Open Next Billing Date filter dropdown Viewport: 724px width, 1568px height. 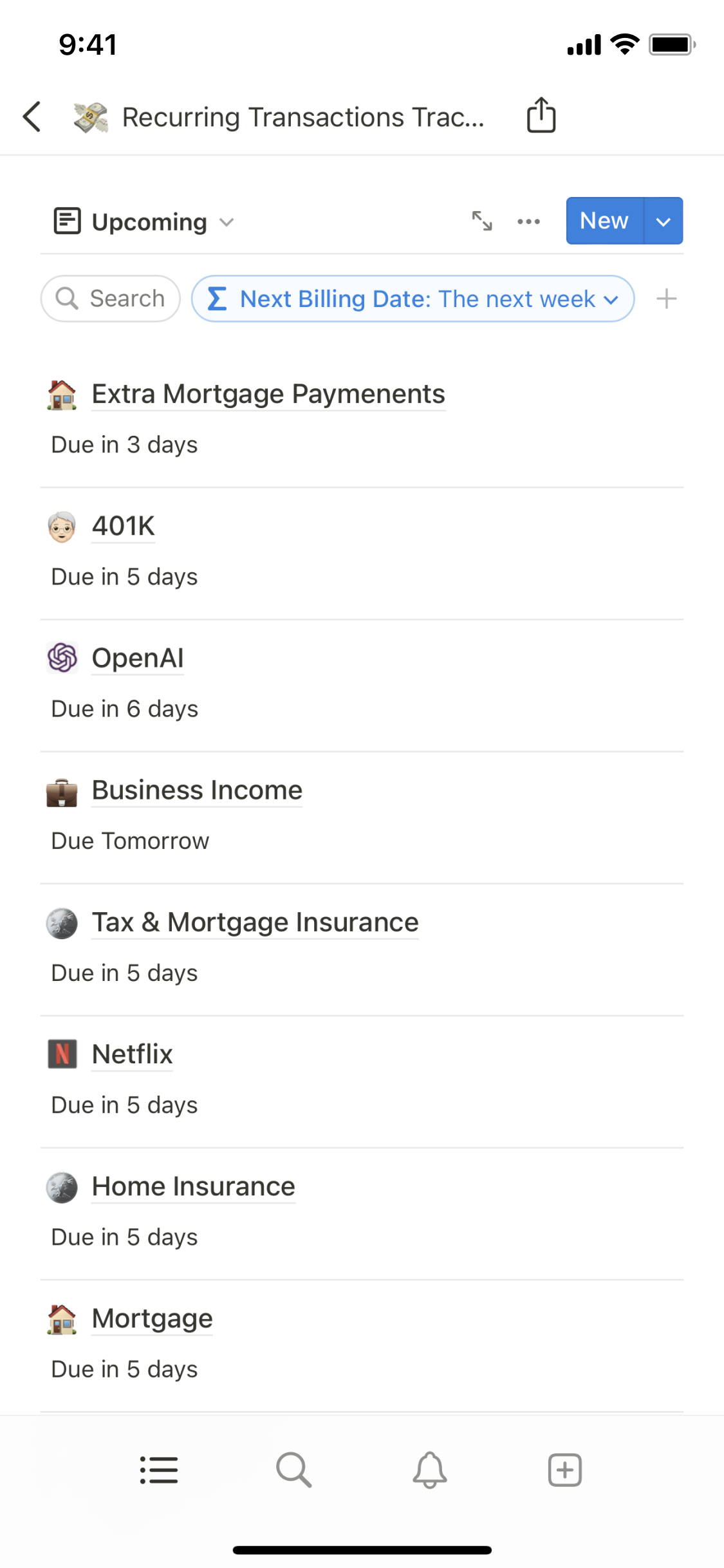(x=413, y=299)
